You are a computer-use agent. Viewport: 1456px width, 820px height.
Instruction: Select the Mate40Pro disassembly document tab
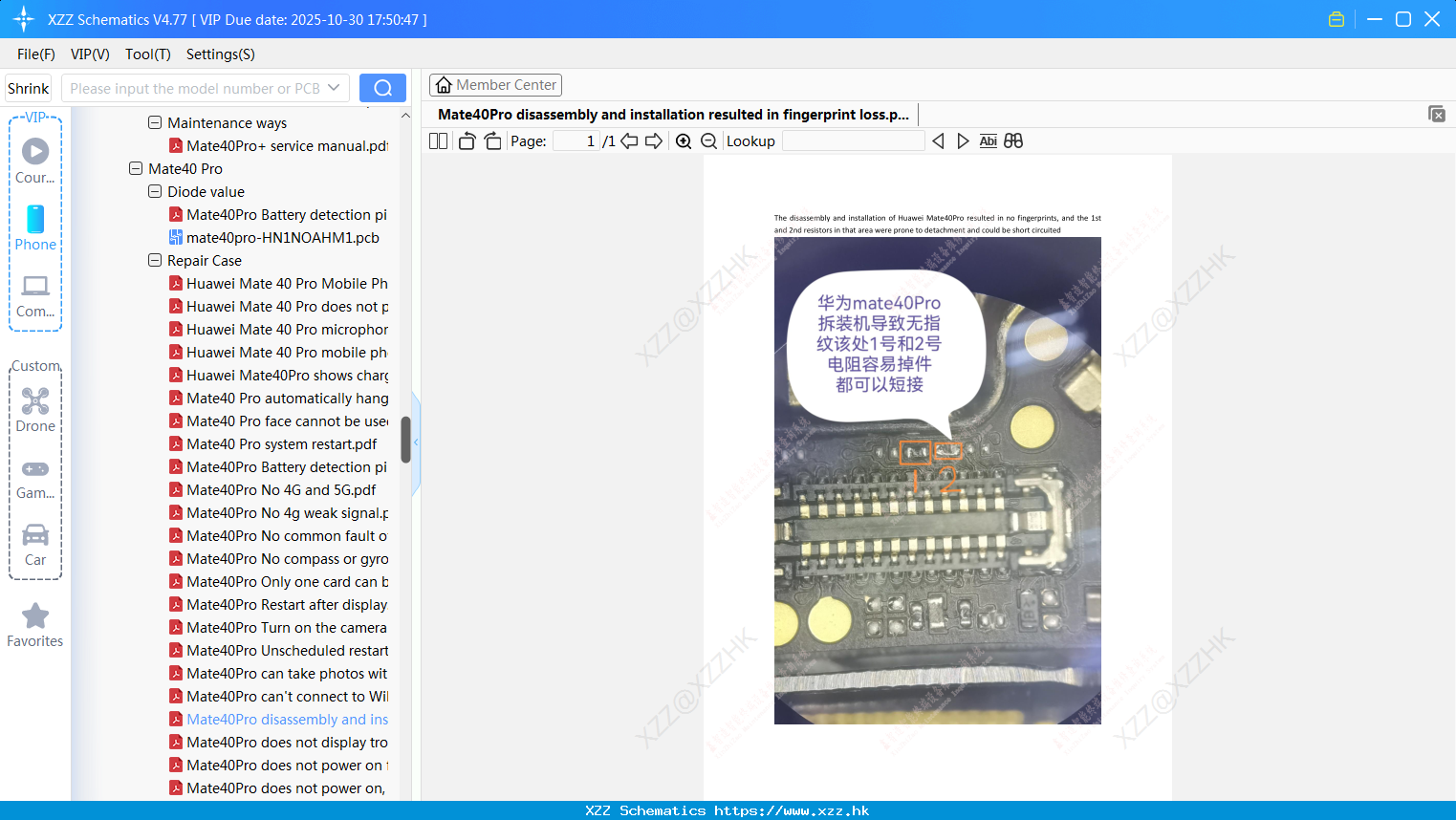pyautogui.click(x=674, y=114)
